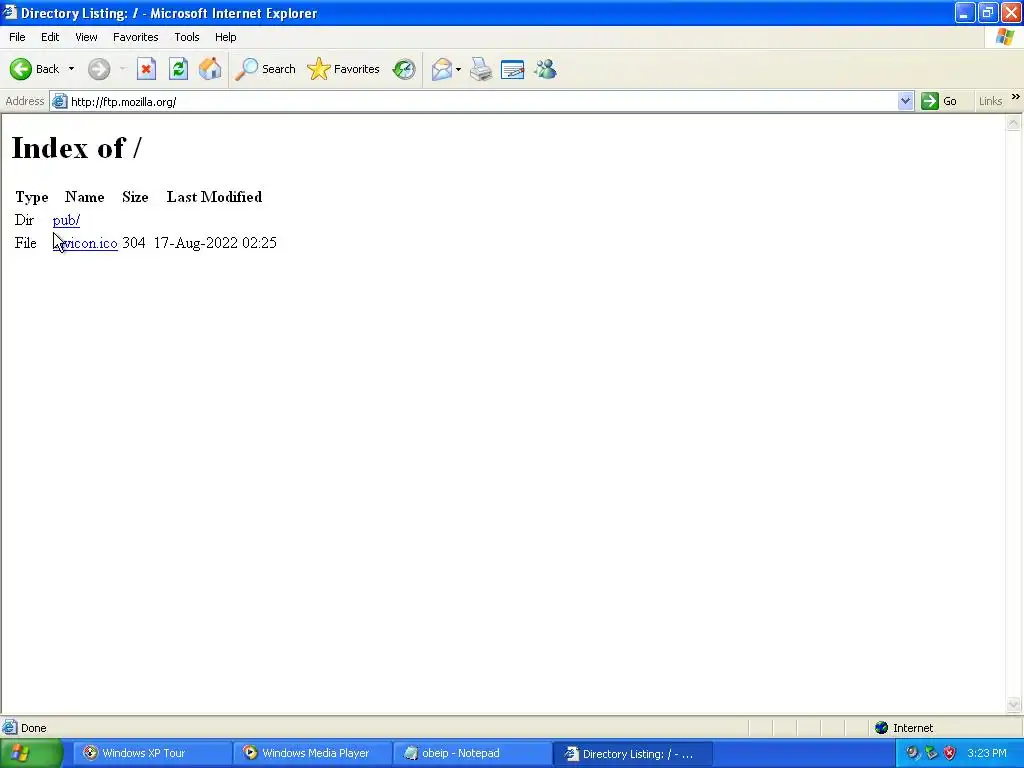The height and width of the screenshot is (768, 1024).
Task: Click the Links toolbar label
Action: 990,101
